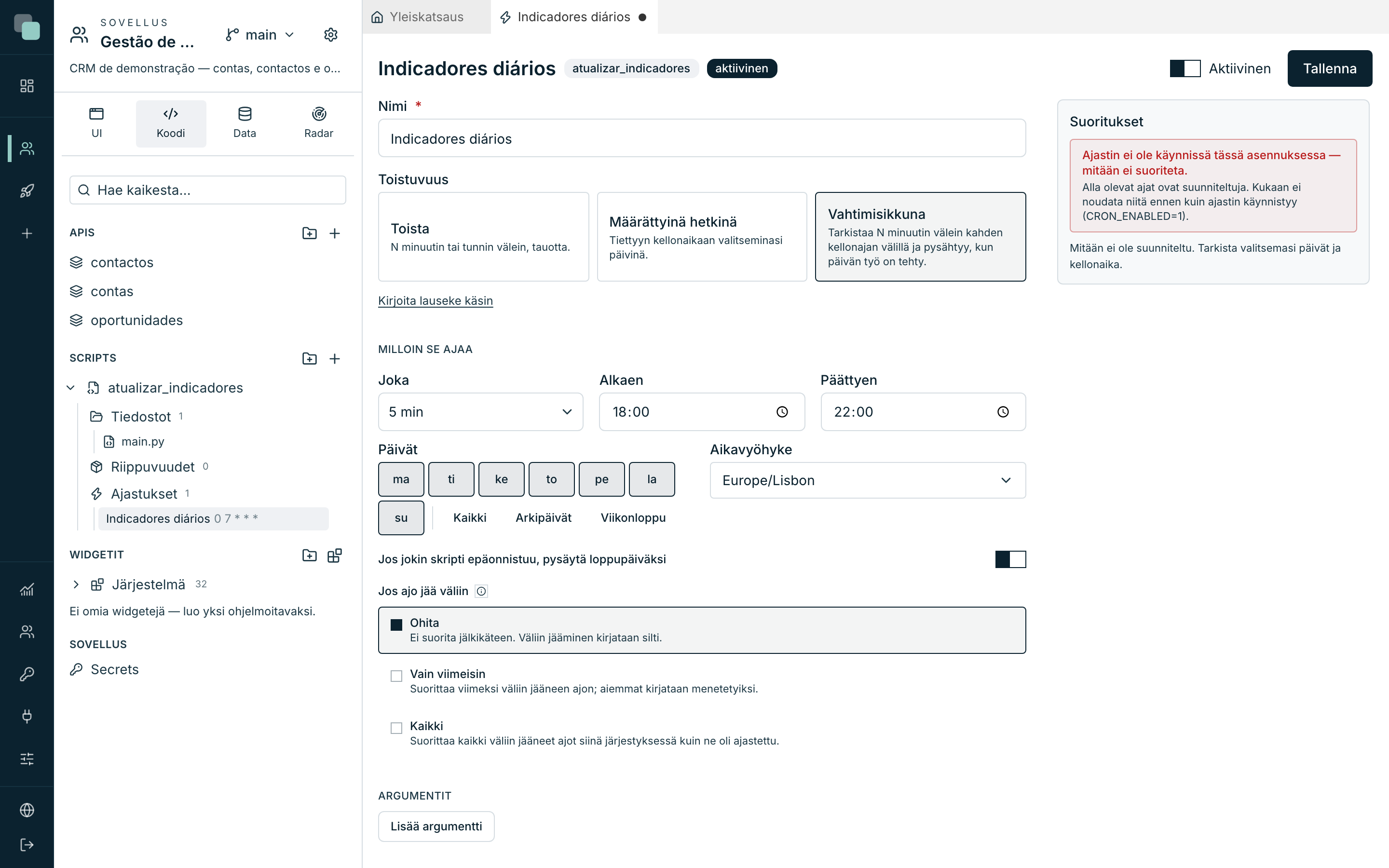Viewport: 1389px width, 868px height.
Task: Choose the Vahtimisikkuna recurrence card
Action: coord(920,236)
